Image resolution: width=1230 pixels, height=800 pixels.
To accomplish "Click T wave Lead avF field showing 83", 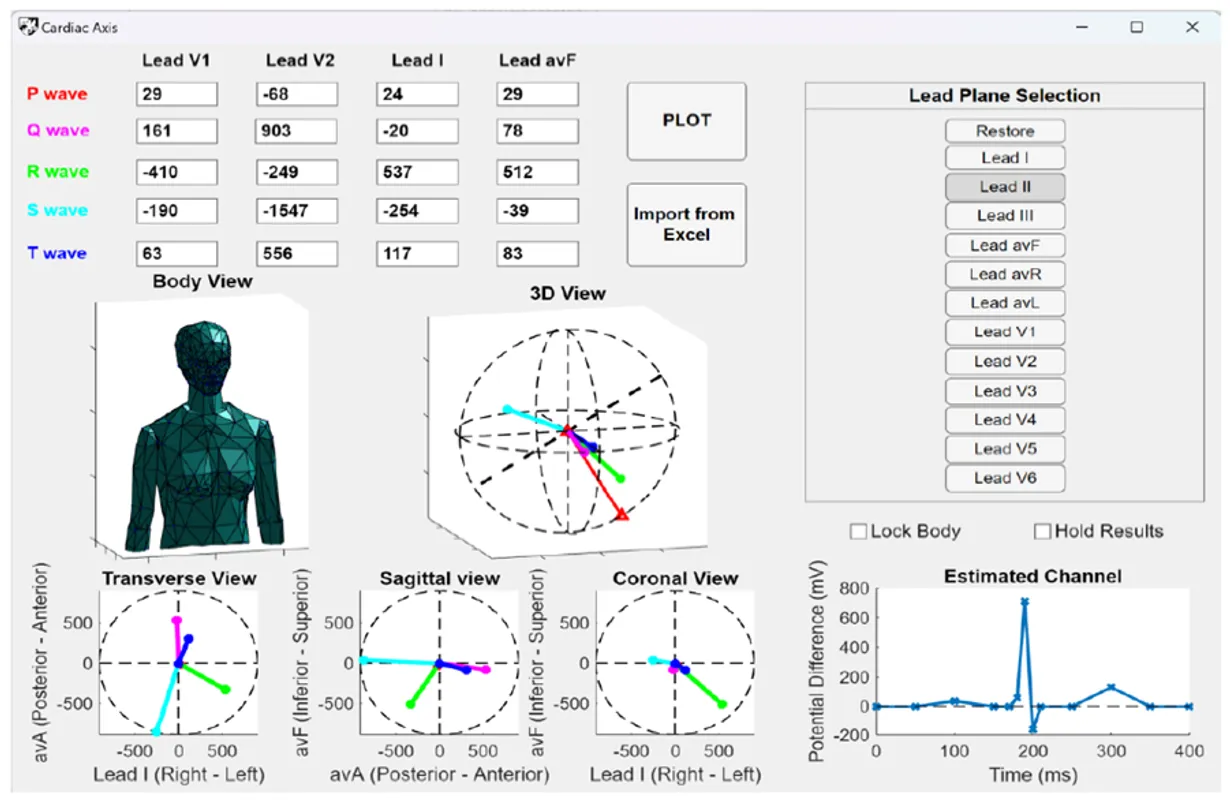I will click(x=537, y=253).
